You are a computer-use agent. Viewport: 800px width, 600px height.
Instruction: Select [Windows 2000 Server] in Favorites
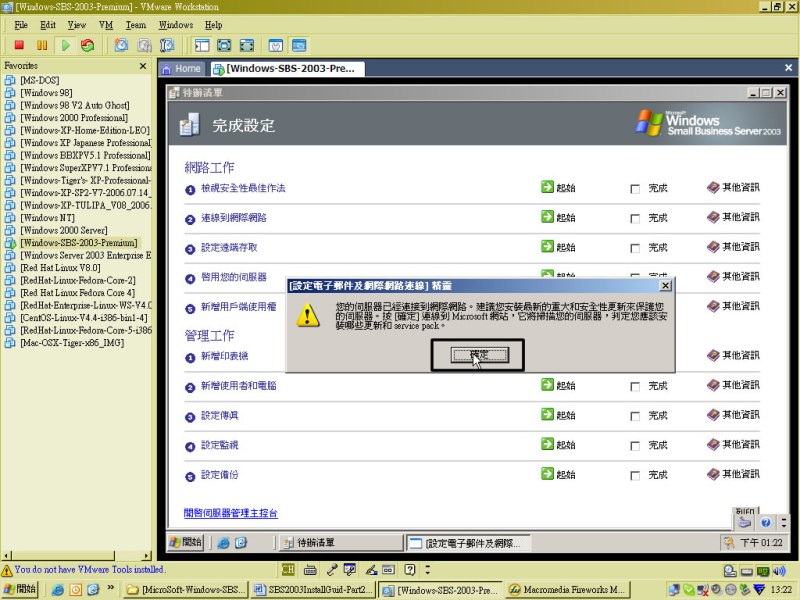64,230
